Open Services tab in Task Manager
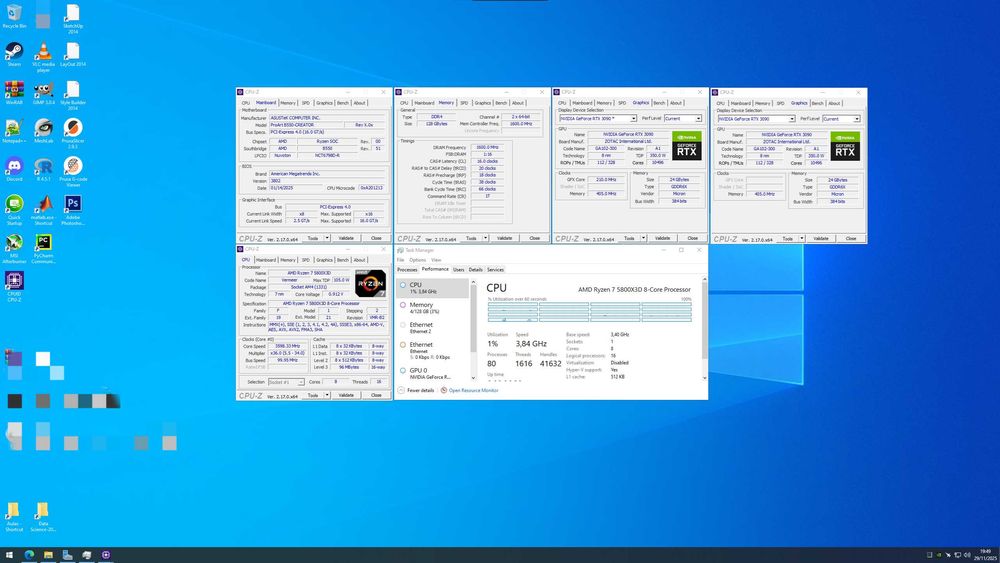Image resolution: width=1000 pixels, height=563 pixels. click(x=496, y=270)
